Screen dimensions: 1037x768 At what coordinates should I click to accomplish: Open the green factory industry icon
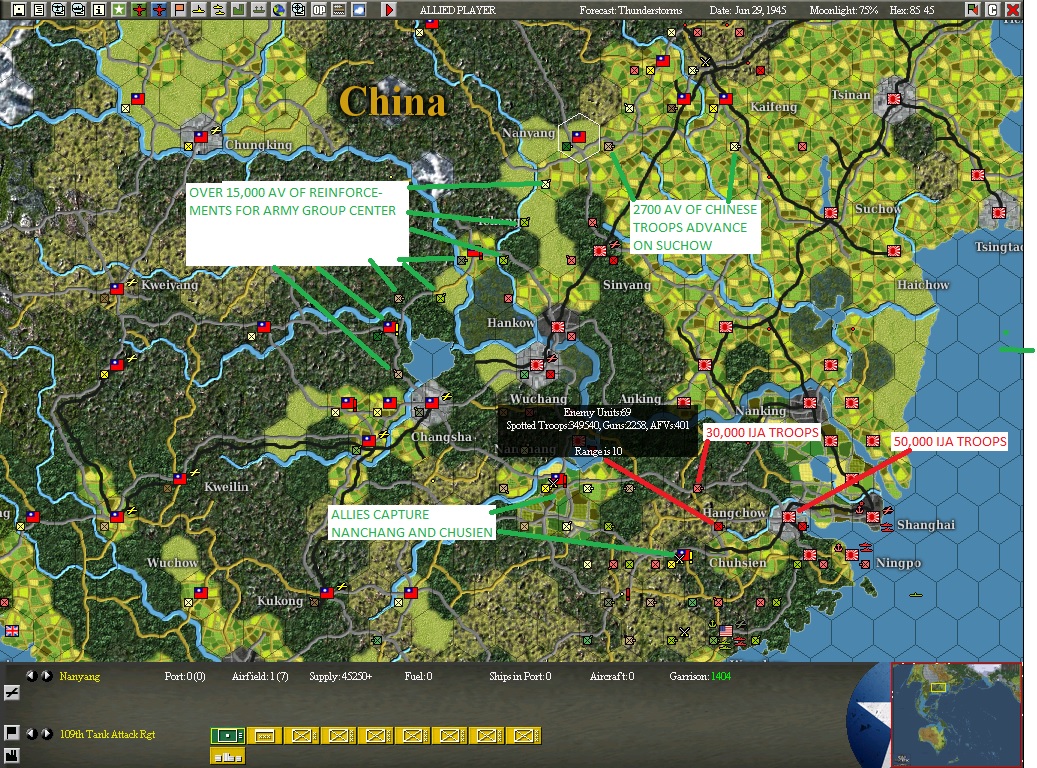click(238, 9)
